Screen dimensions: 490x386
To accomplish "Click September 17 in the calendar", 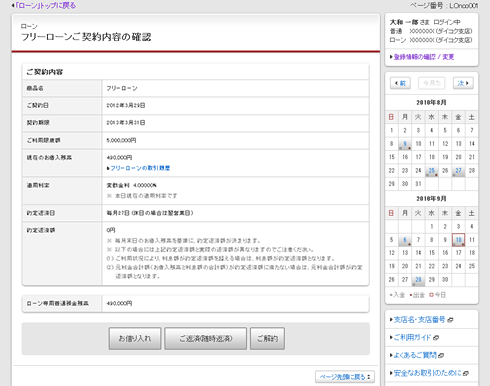I will point(458,253).
